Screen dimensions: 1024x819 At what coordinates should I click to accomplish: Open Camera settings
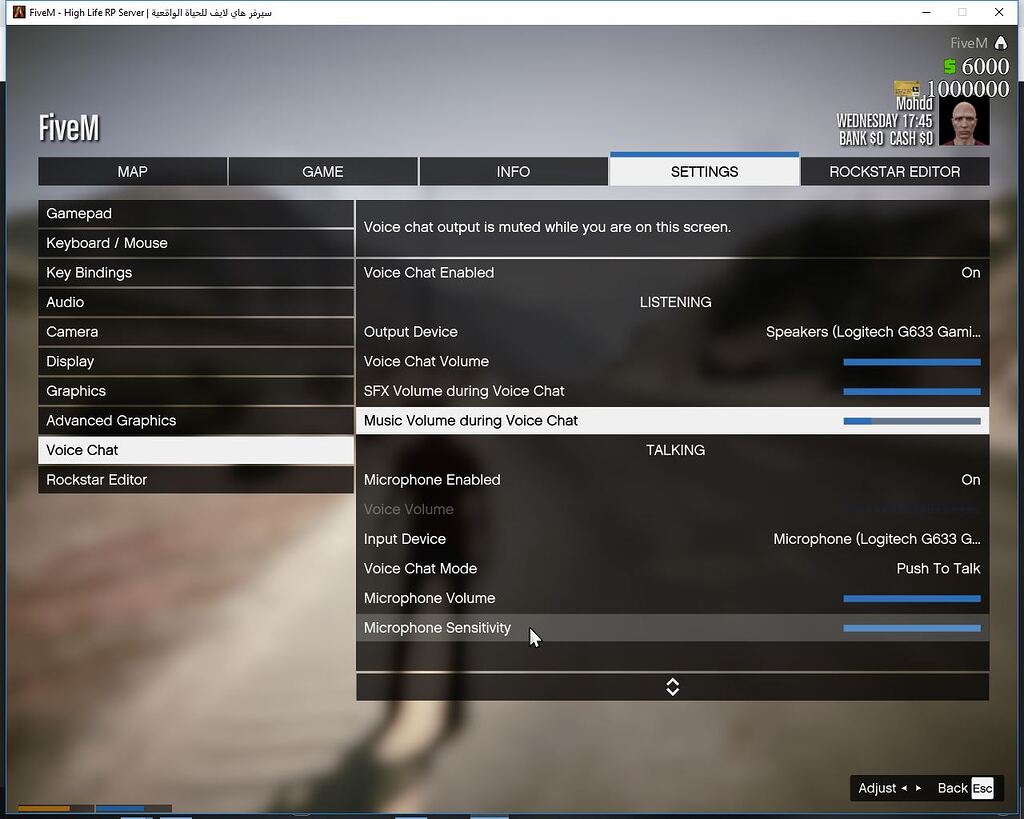coord(196,332)
